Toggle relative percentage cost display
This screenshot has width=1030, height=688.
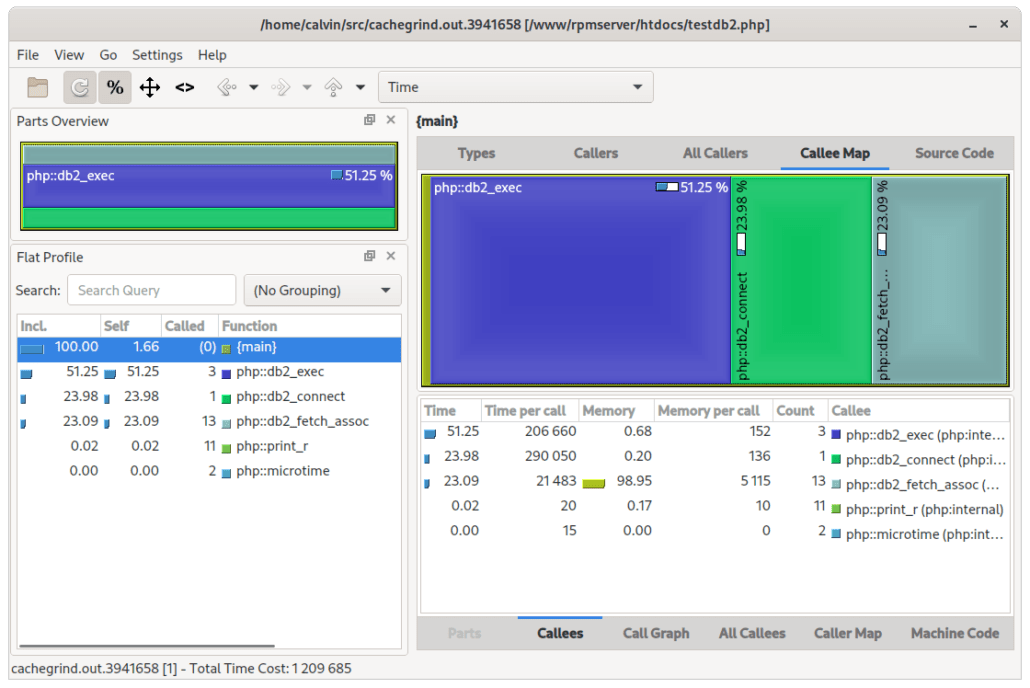click(115, 88)
